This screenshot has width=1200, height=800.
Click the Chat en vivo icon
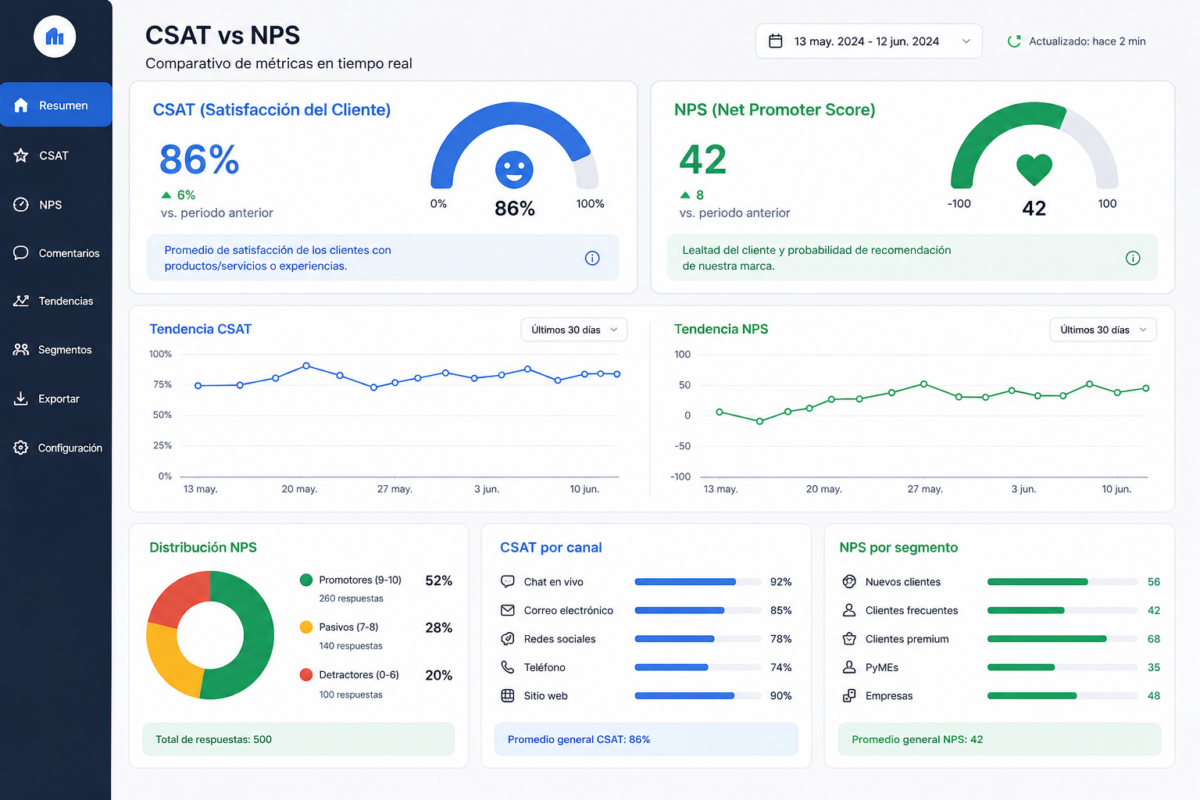pos(507,581)
